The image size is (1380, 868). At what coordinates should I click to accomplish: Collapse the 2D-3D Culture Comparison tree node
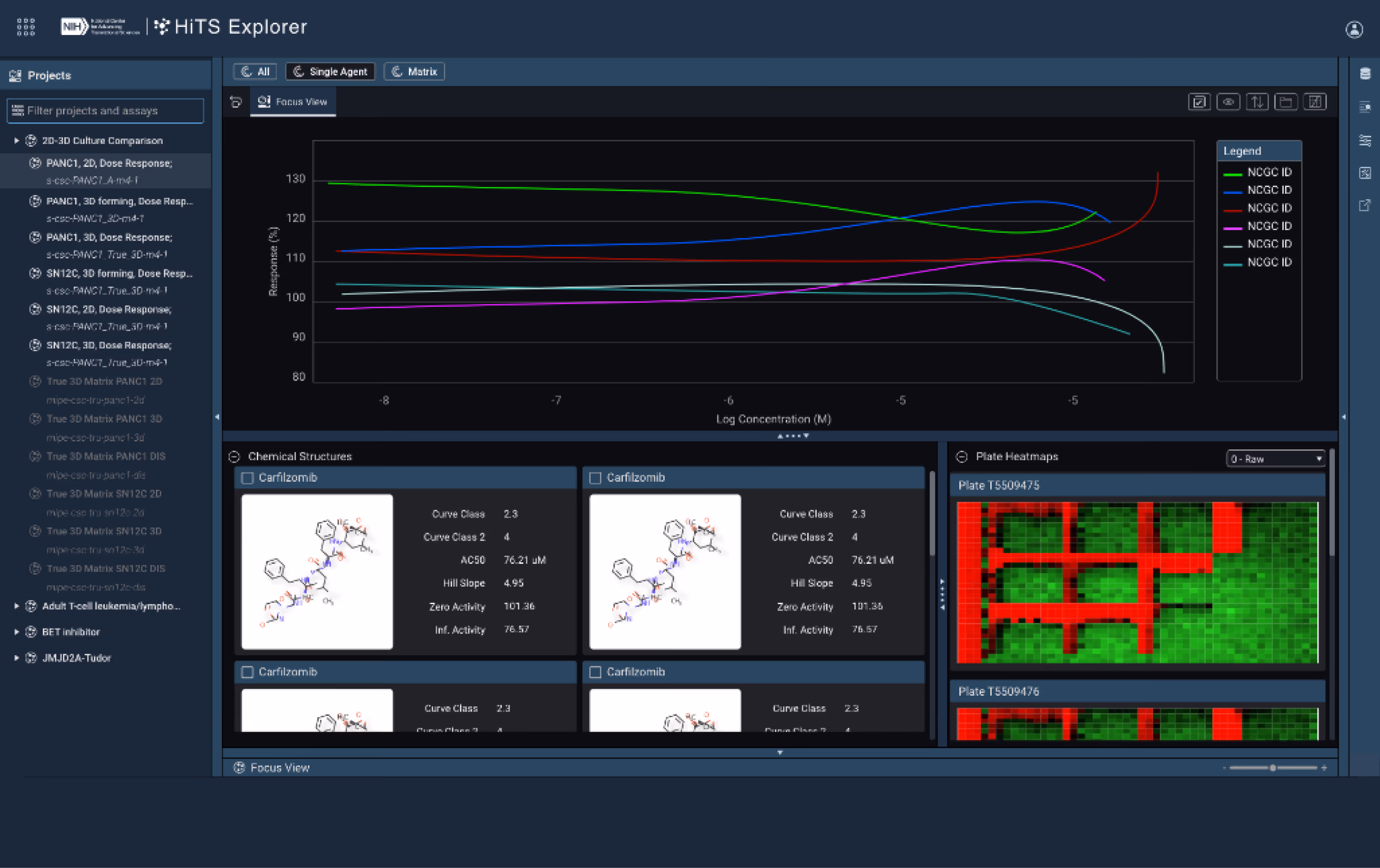tap(17, 140)
